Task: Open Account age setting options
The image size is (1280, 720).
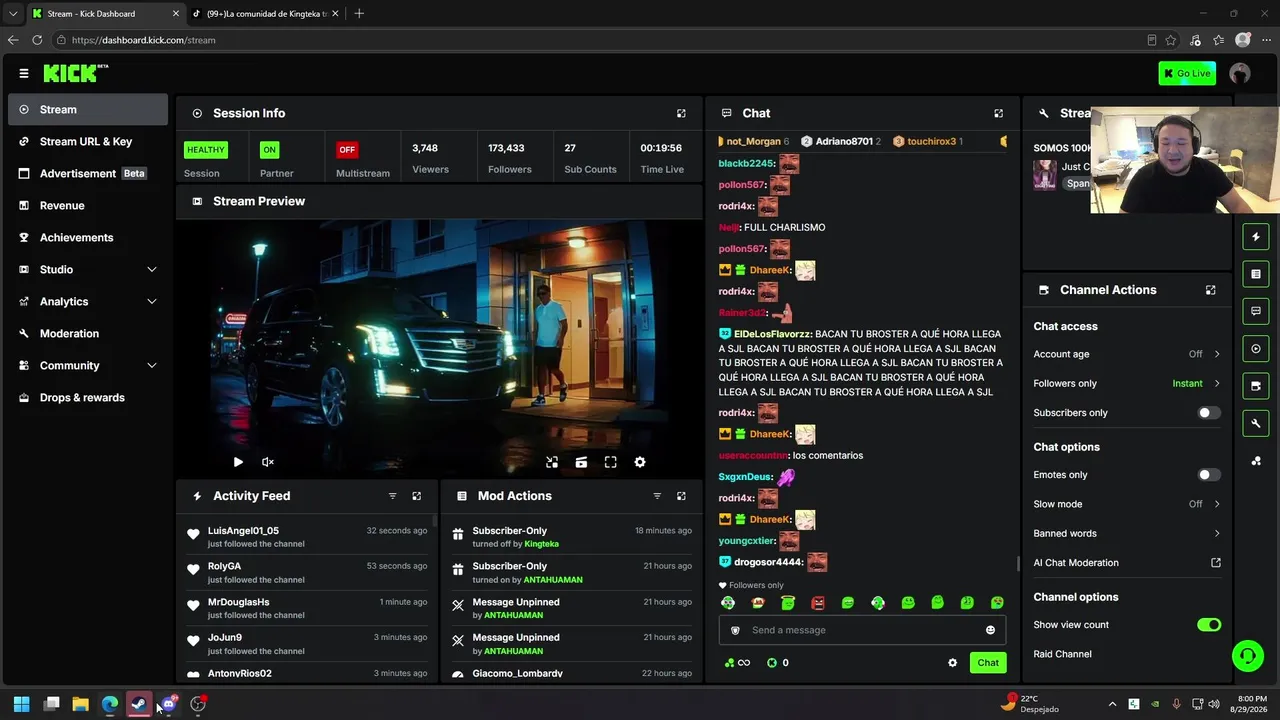Action: pos(1127,354)
